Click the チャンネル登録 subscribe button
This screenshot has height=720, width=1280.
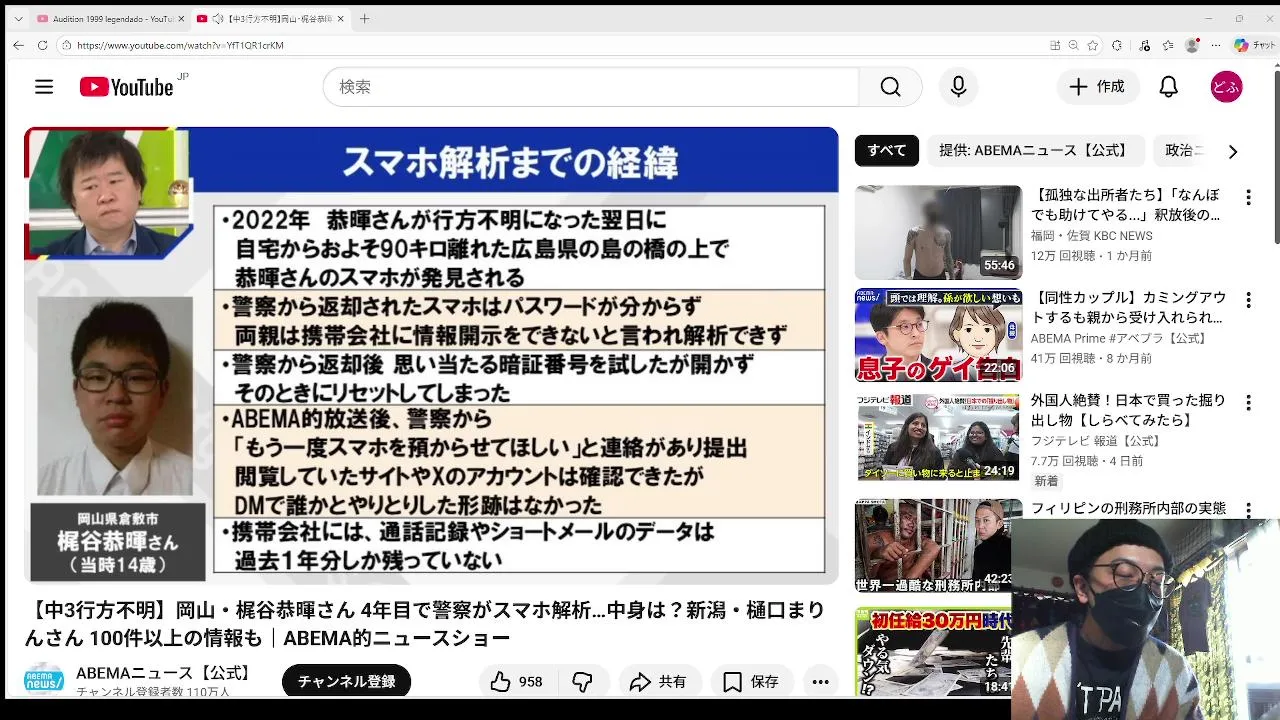tap(346, 681)
